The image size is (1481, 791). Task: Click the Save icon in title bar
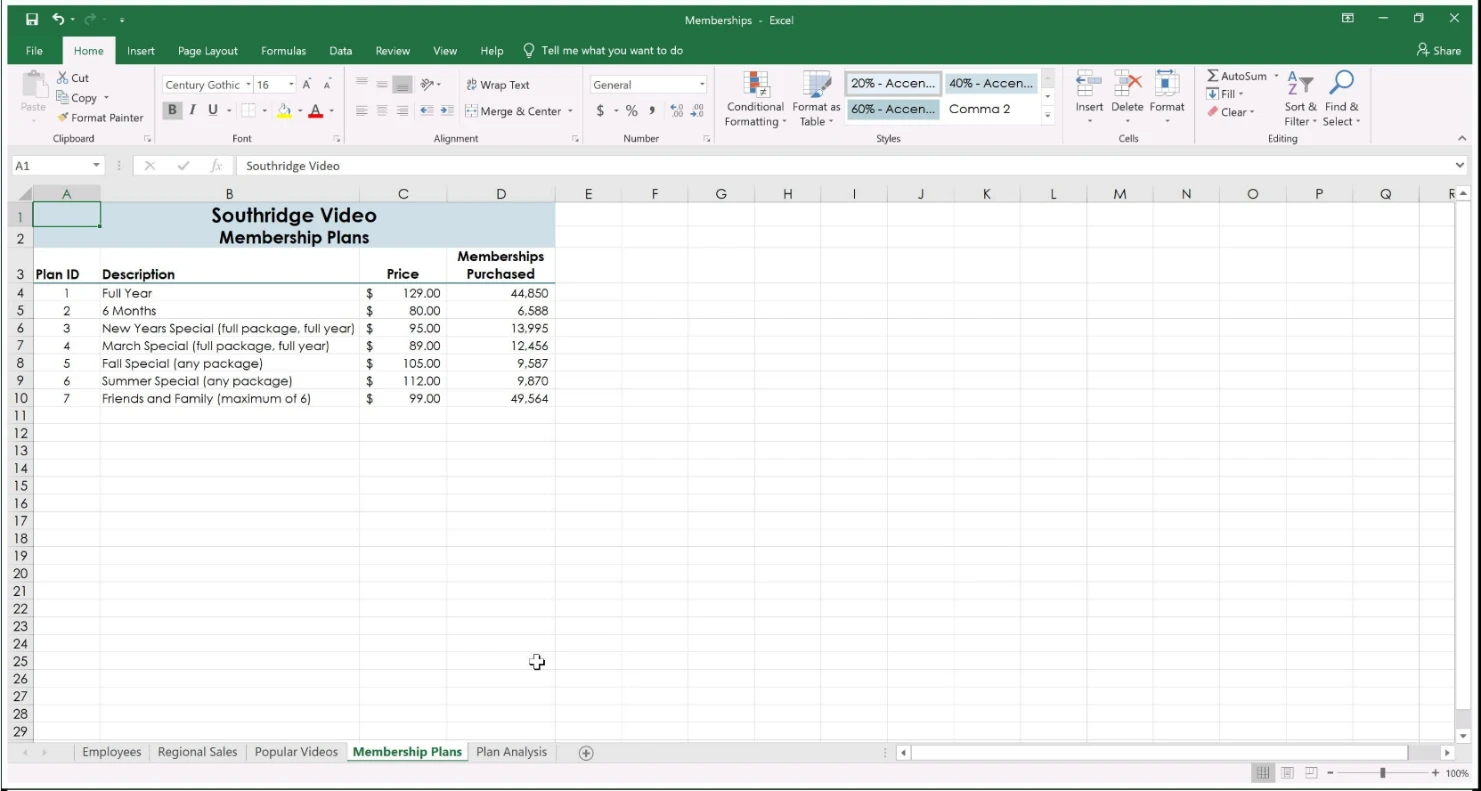point(32,19)
